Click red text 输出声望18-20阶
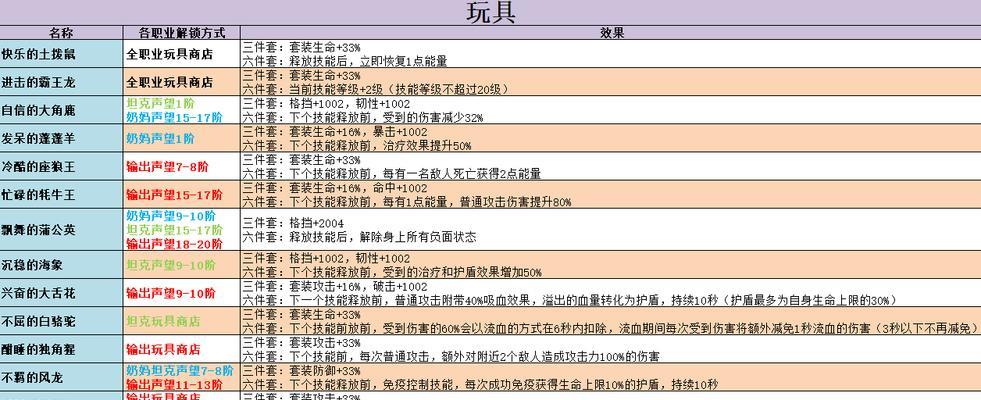 (174, 244)
